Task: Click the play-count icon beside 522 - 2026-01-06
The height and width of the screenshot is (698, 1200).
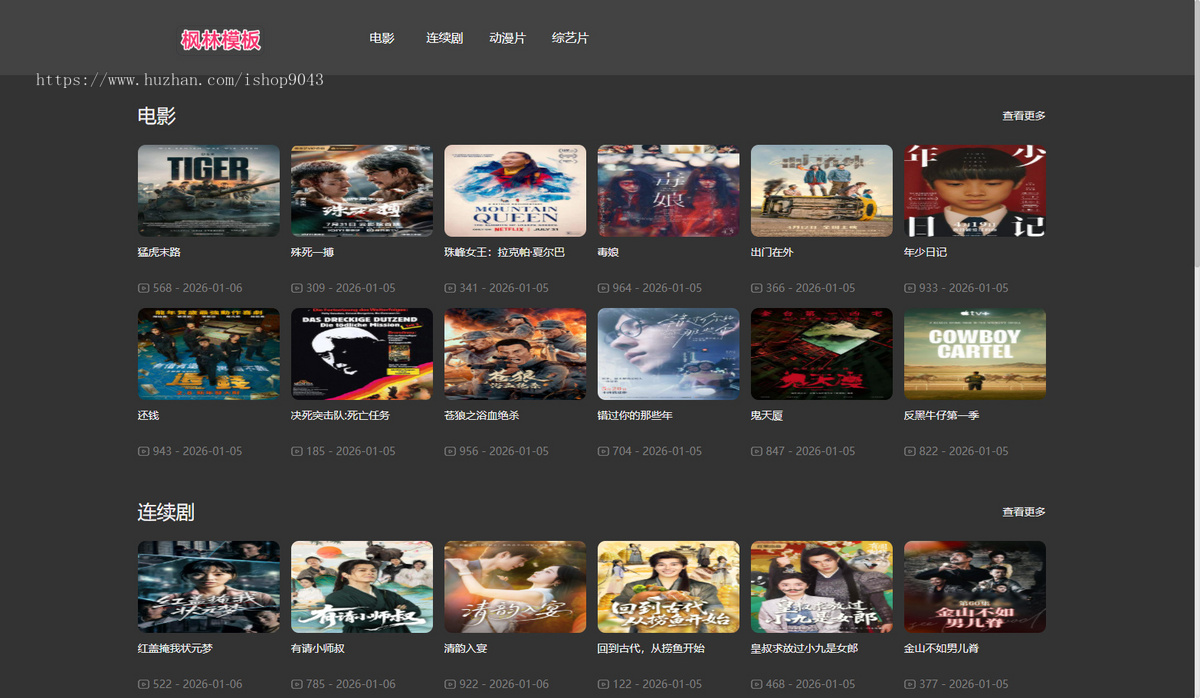Action: (x=143, y=684)
